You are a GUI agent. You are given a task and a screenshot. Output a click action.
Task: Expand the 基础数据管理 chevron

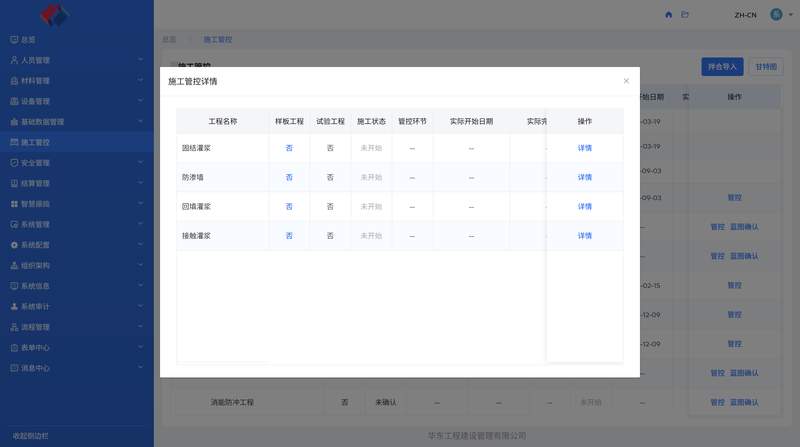(x=140, y=121)
